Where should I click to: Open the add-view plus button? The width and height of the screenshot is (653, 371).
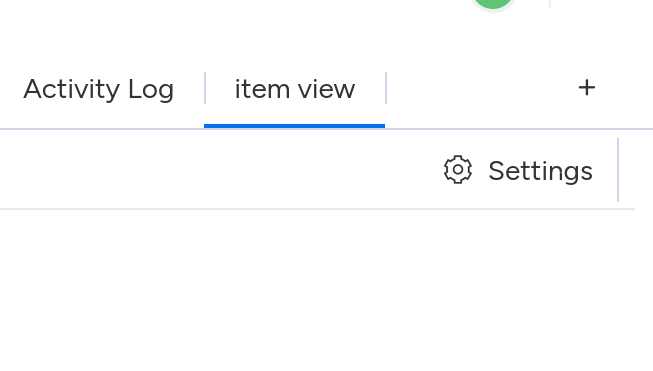pyautogui.click(x=587, y=88)
